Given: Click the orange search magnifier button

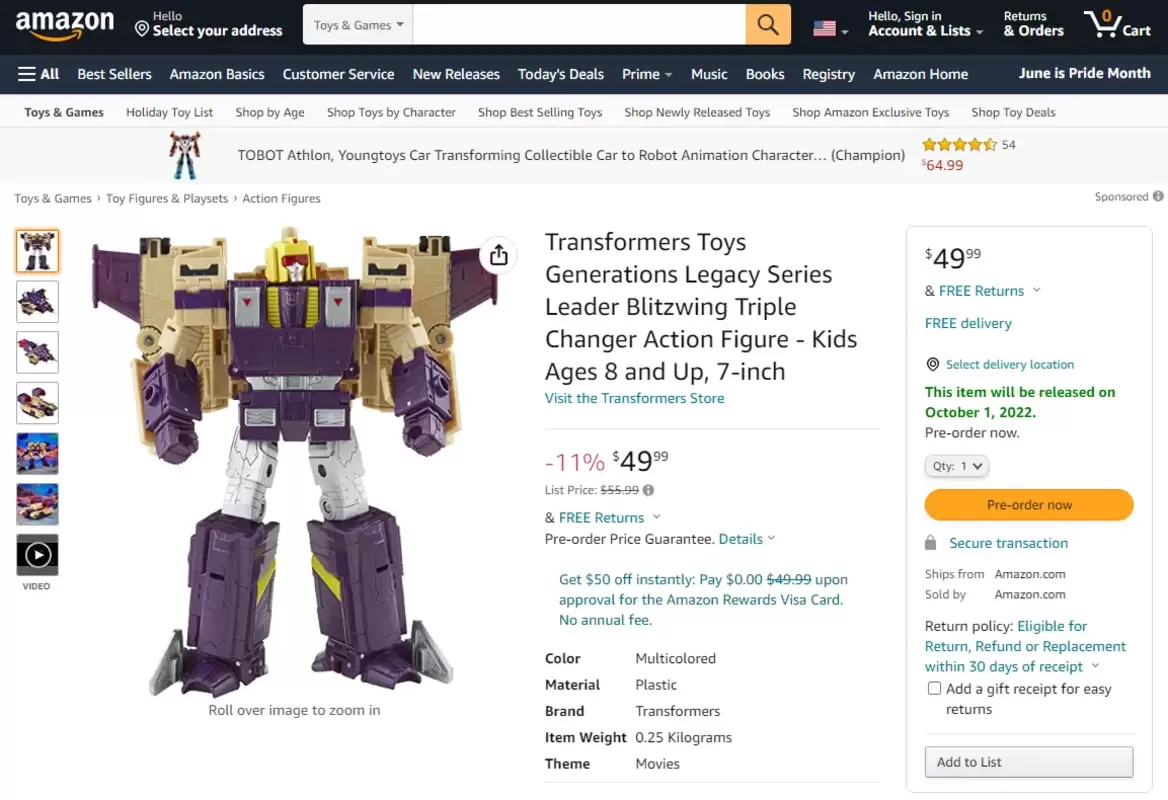Looking at the screenshot, I should [x=768, y=25].
